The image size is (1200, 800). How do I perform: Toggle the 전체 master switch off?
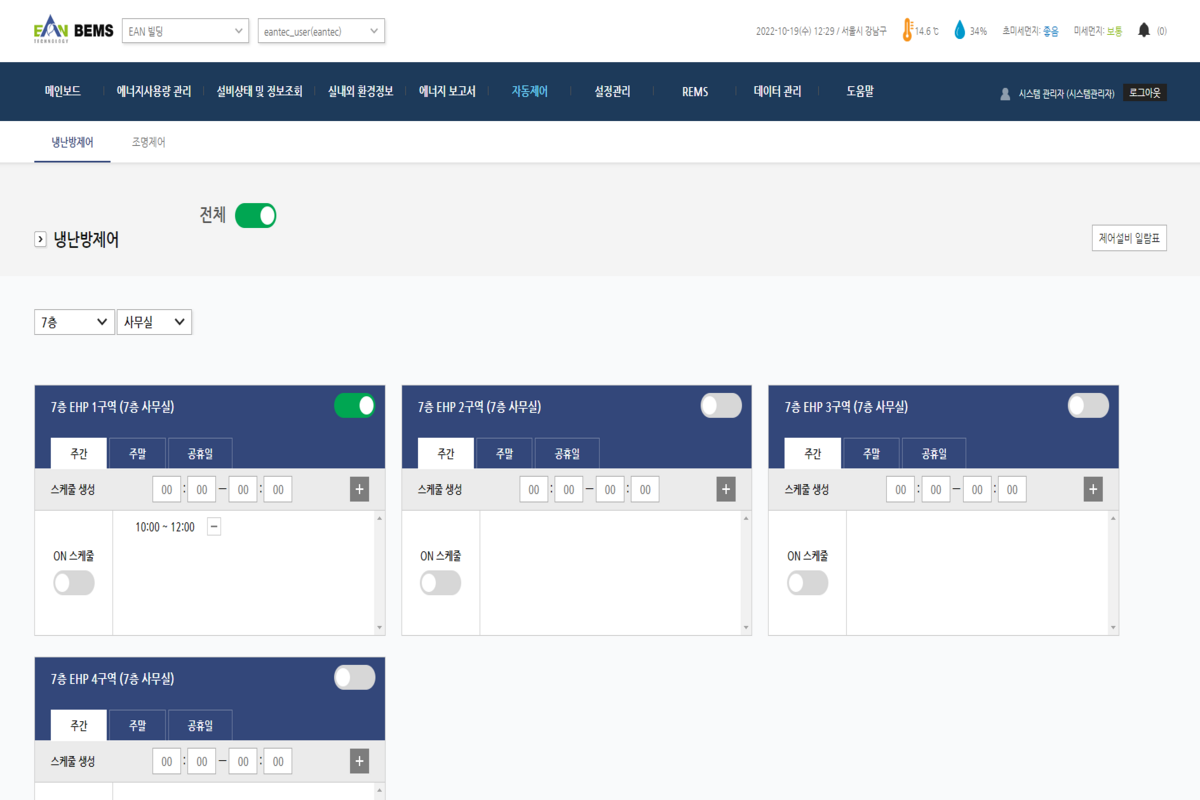tap(255, 215)
